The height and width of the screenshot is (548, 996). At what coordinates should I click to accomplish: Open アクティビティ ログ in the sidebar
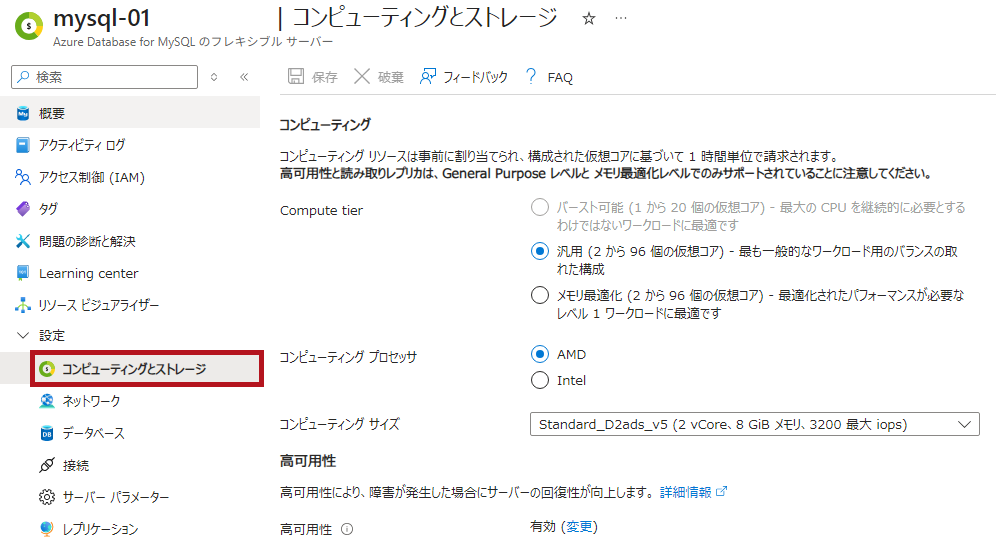click(x=82, y=145)
